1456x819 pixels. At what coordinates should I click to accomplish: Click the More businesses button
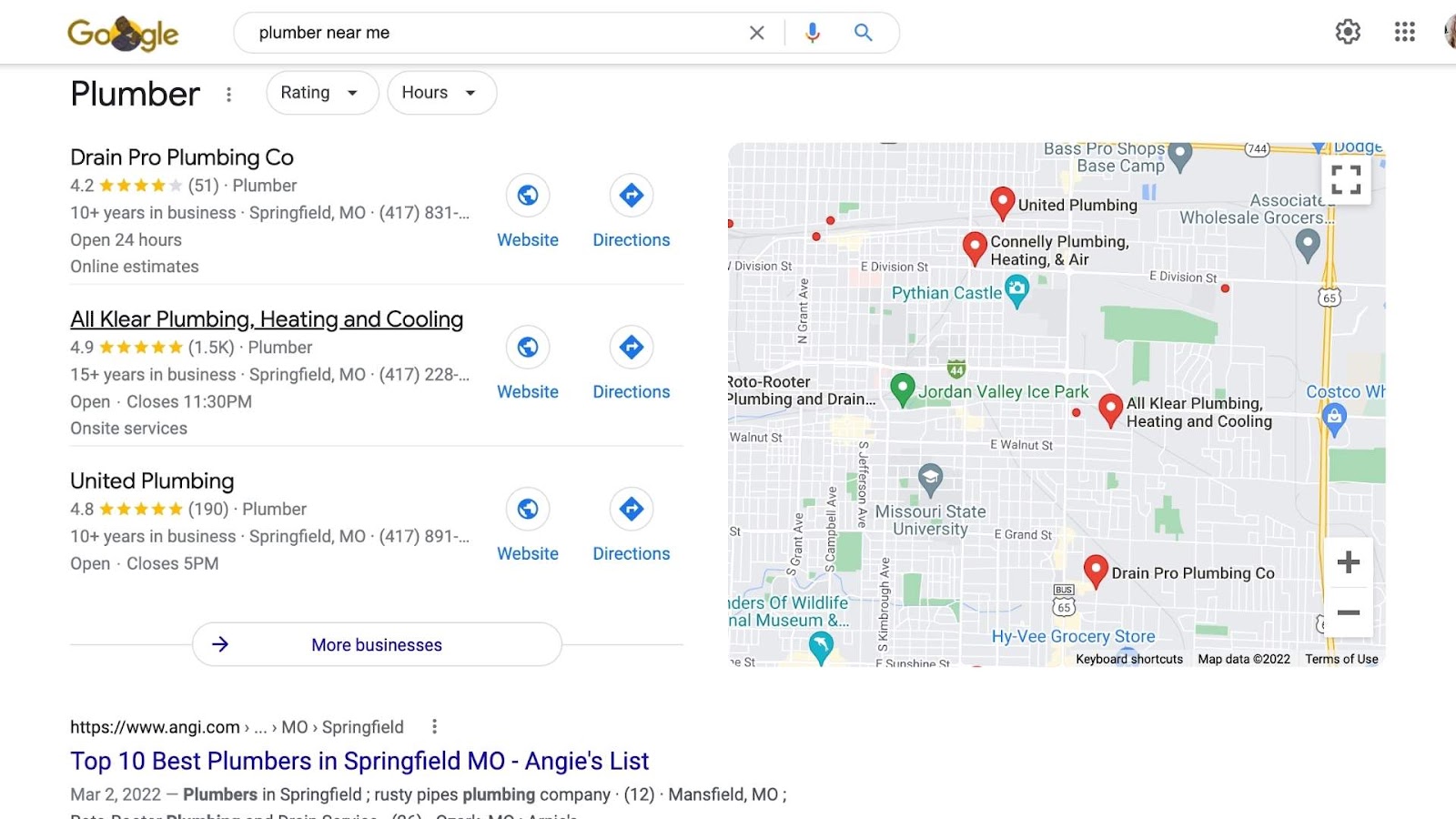click(377, 644)
